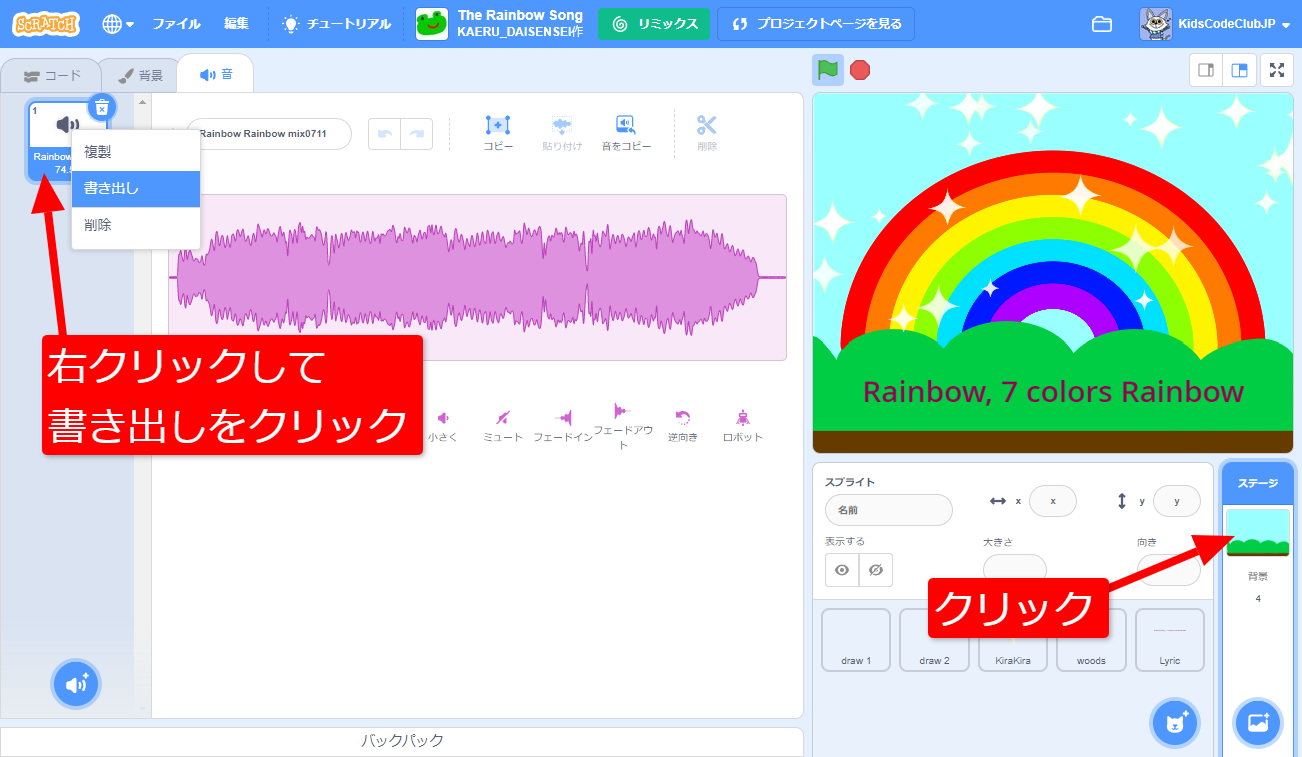Apply the Robot (ロボット) sound effect
Image resolution: width=1302 pixels, height=757 pixels.
point(742,419)
